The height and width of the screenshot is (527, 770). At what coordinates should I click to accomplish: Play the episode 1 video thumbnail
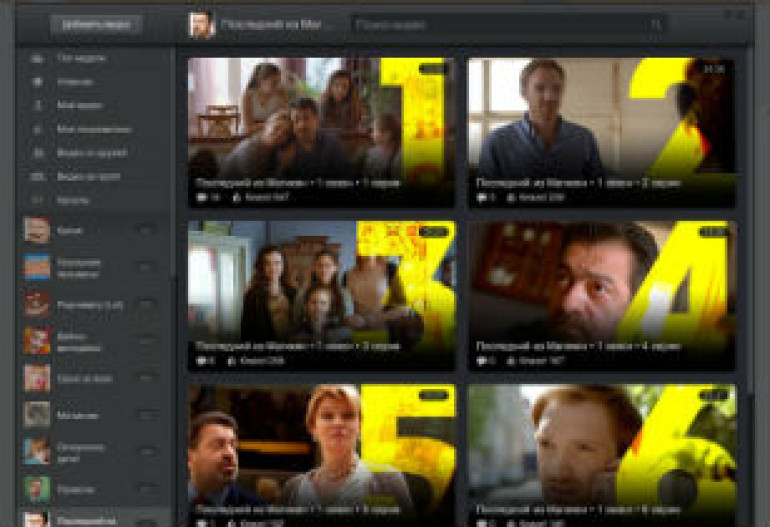[x=321, y=132]
